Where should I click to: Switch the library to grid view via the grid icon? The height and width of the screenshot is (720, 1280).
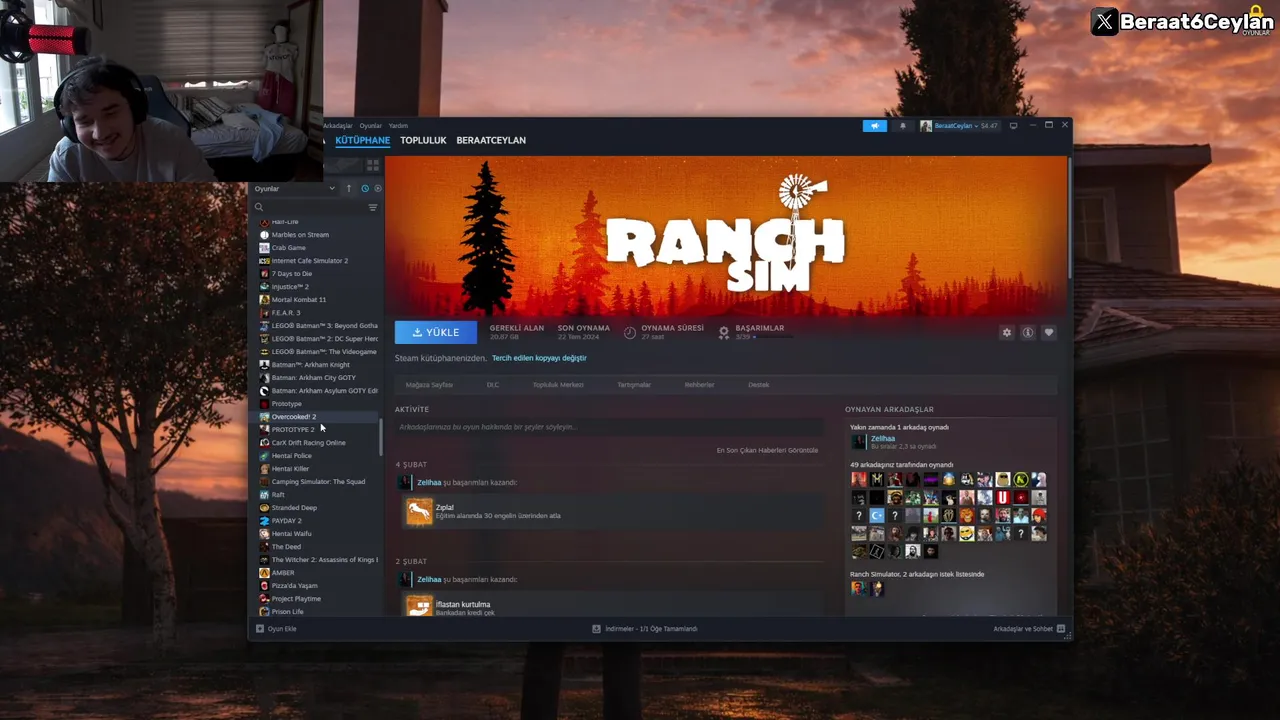click(371, 163)
